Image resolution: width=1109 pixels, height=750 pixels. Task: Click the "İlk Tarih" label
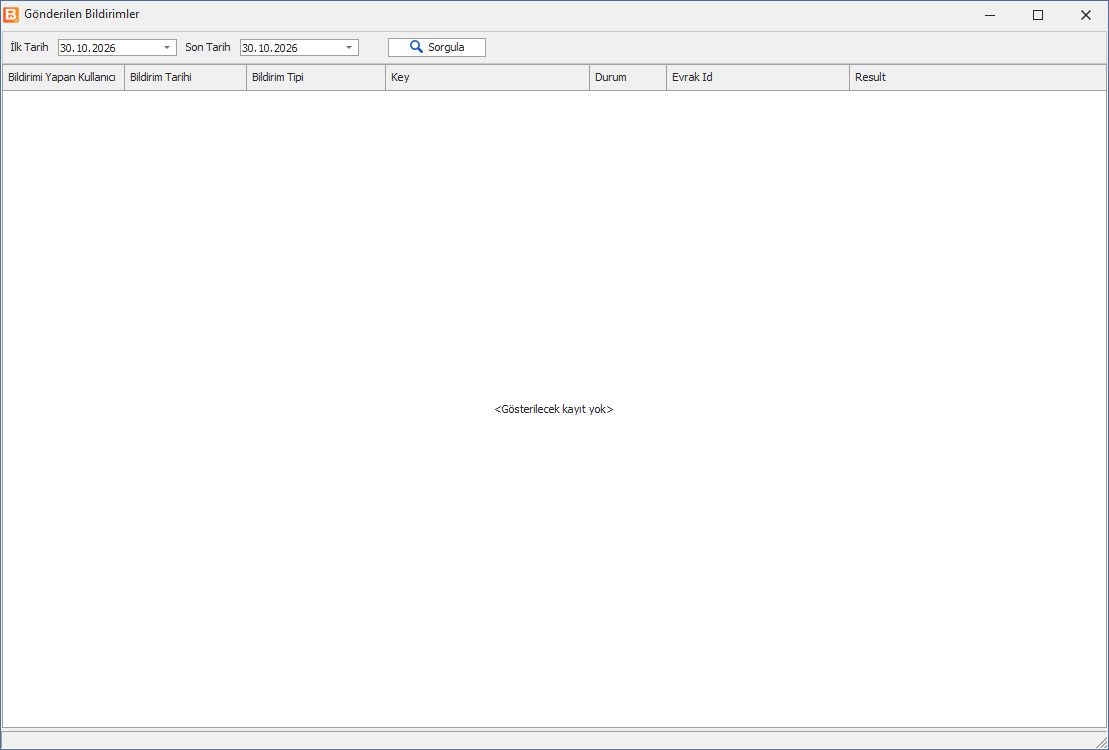[30, 47]
